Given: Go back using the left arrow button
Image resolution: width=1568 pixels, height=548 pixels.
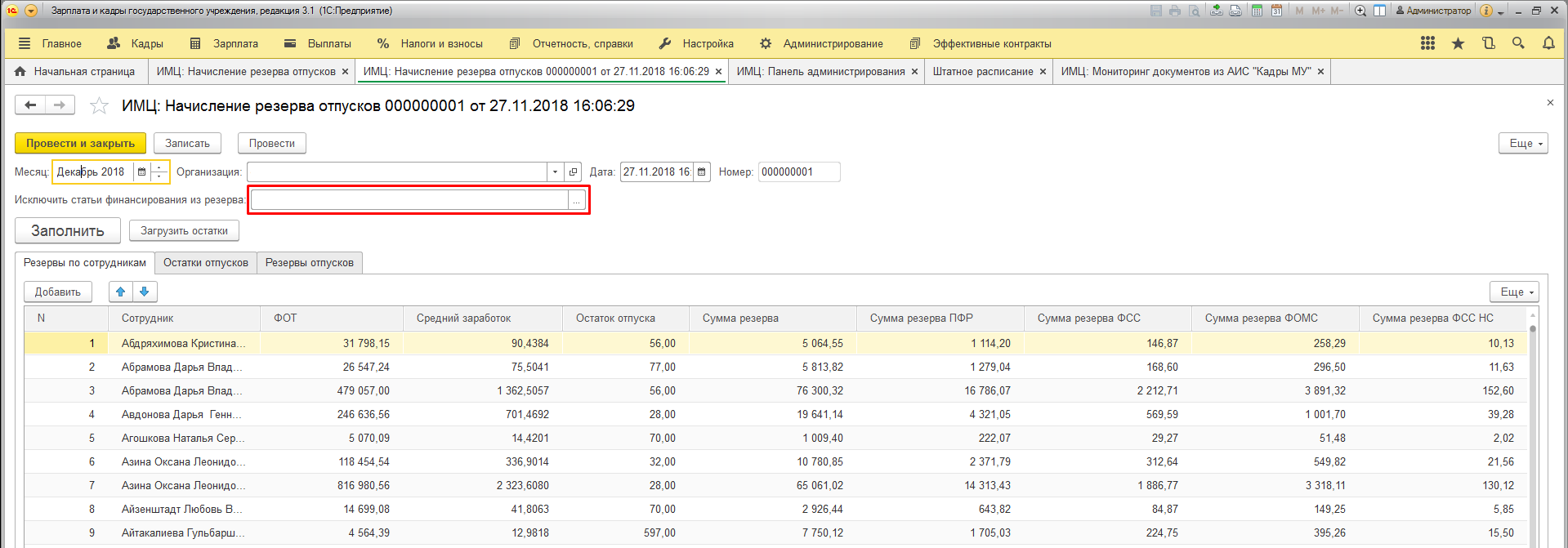Looking at the screenshot, I should (31, 105).
